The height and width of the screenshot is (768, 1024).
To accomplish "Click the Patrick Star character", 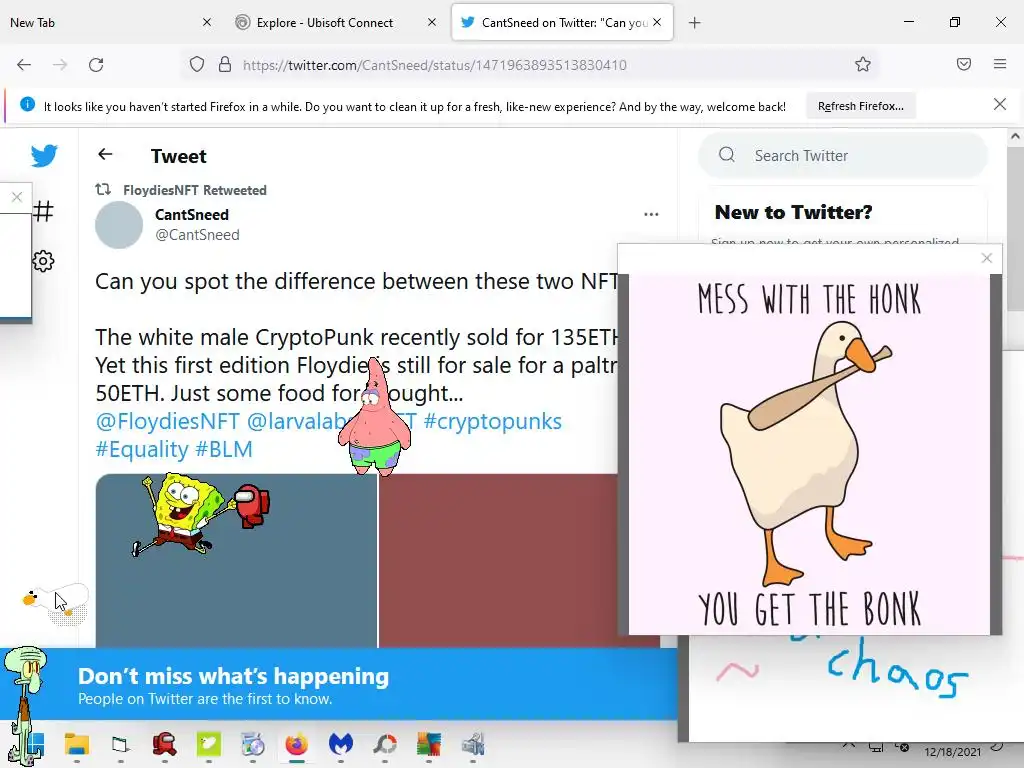I will (x=375, y=417).
